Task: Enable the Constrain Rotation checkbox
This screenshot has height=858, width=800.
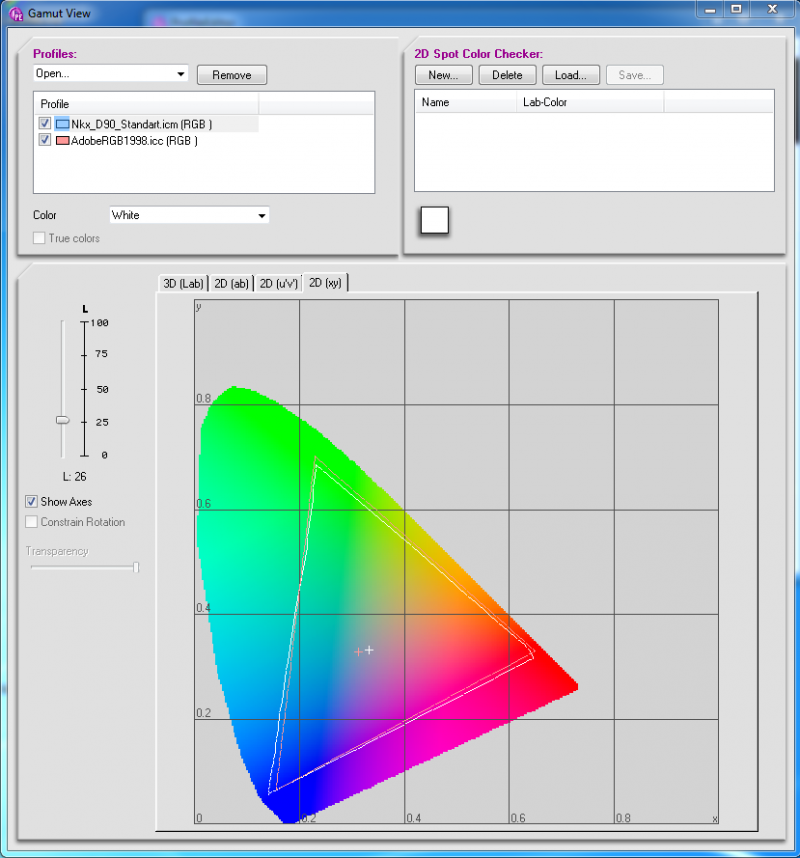Action: [32, 521]
